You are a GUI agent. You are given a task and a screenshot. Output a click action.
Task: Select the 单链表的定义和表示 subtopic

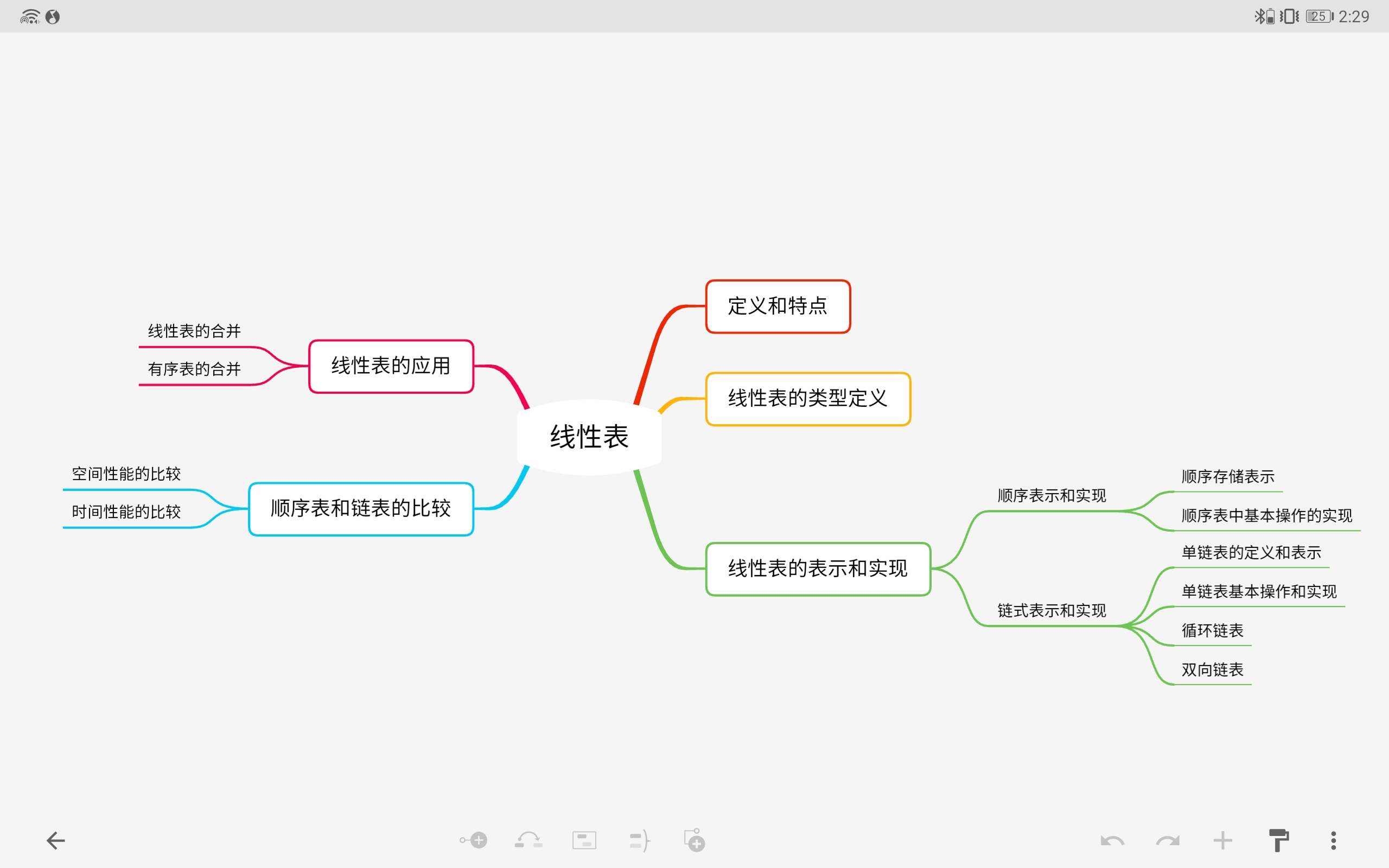pos(1251,553)
